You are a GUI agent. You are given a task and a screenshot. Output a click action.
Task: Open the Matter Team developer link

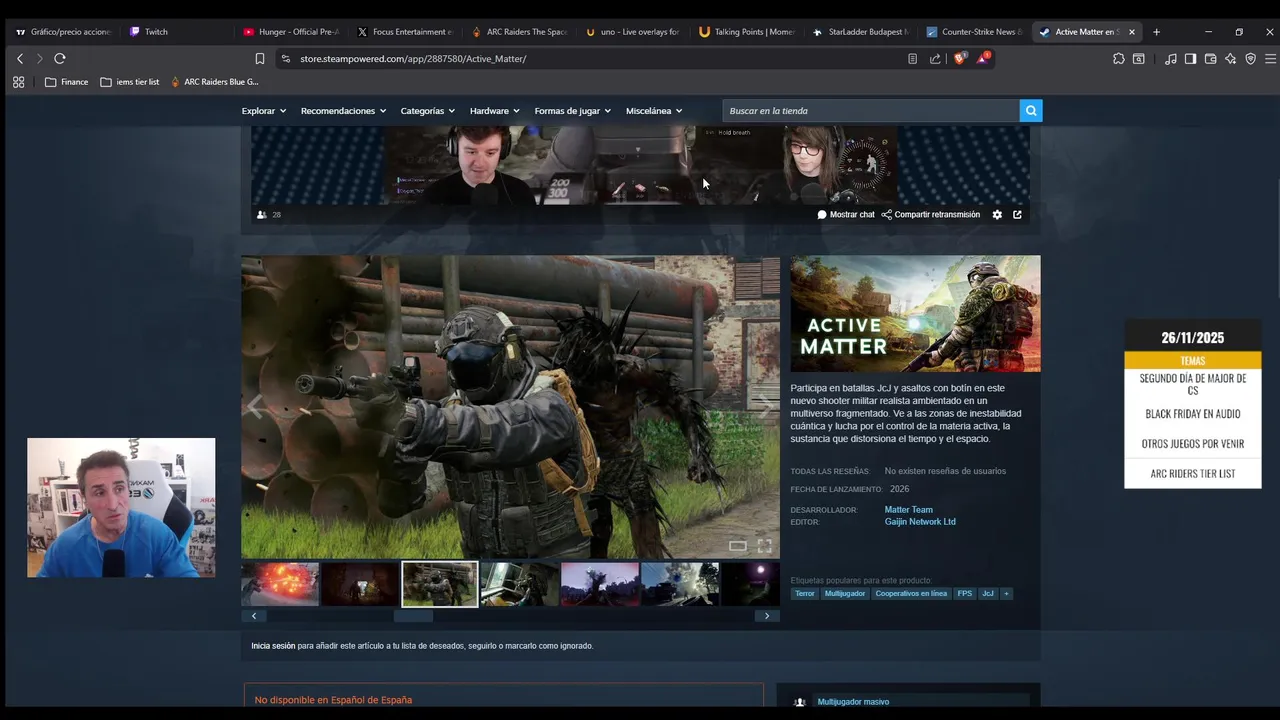pyautogui.click(x=908, y=510)
